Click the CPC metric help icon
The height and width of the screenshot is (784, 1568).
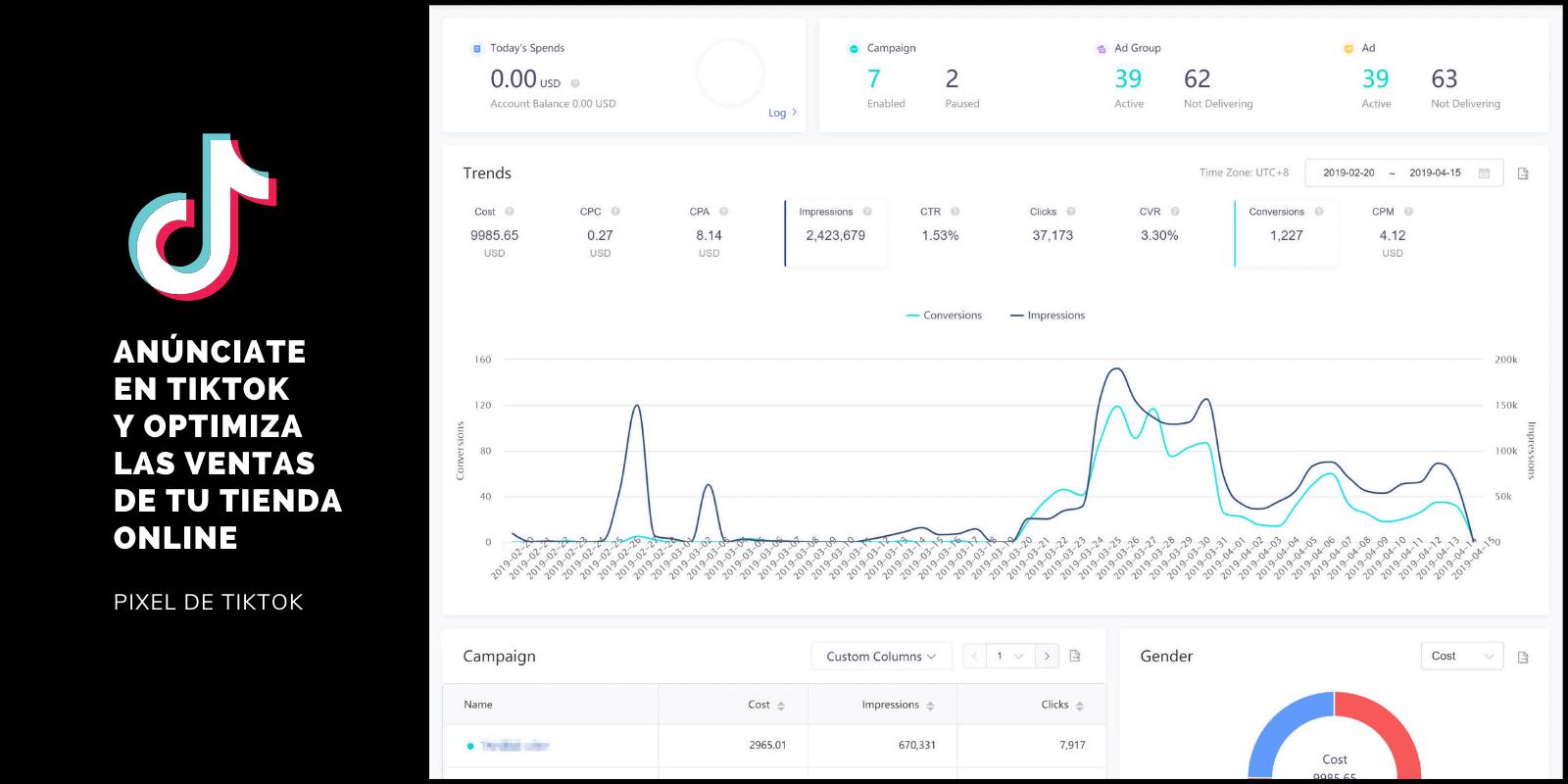point(615,212)
